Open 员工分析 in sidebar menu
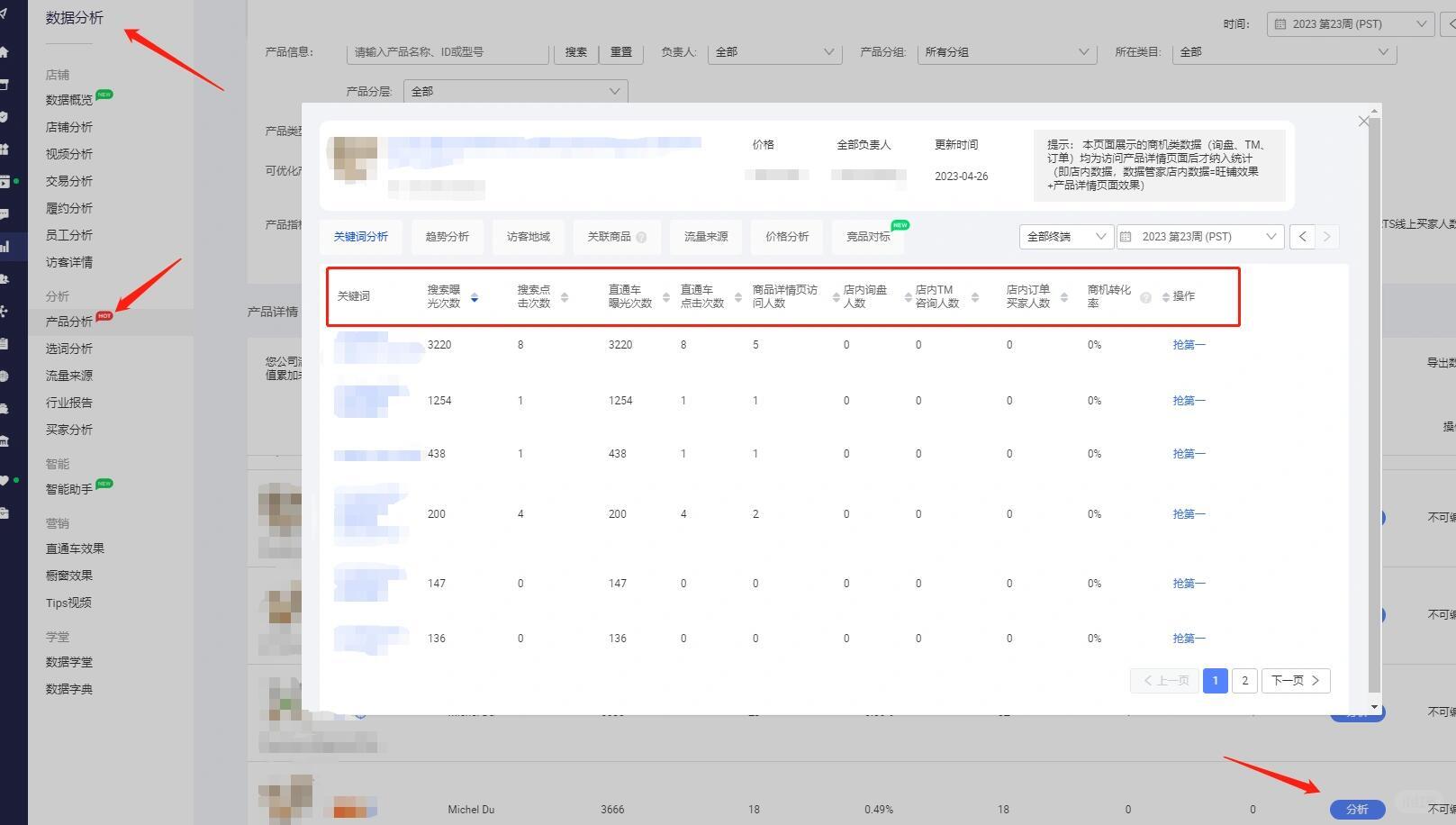Image resolution: width=1456 pixels, height=825 pixels. coord(69,235)
